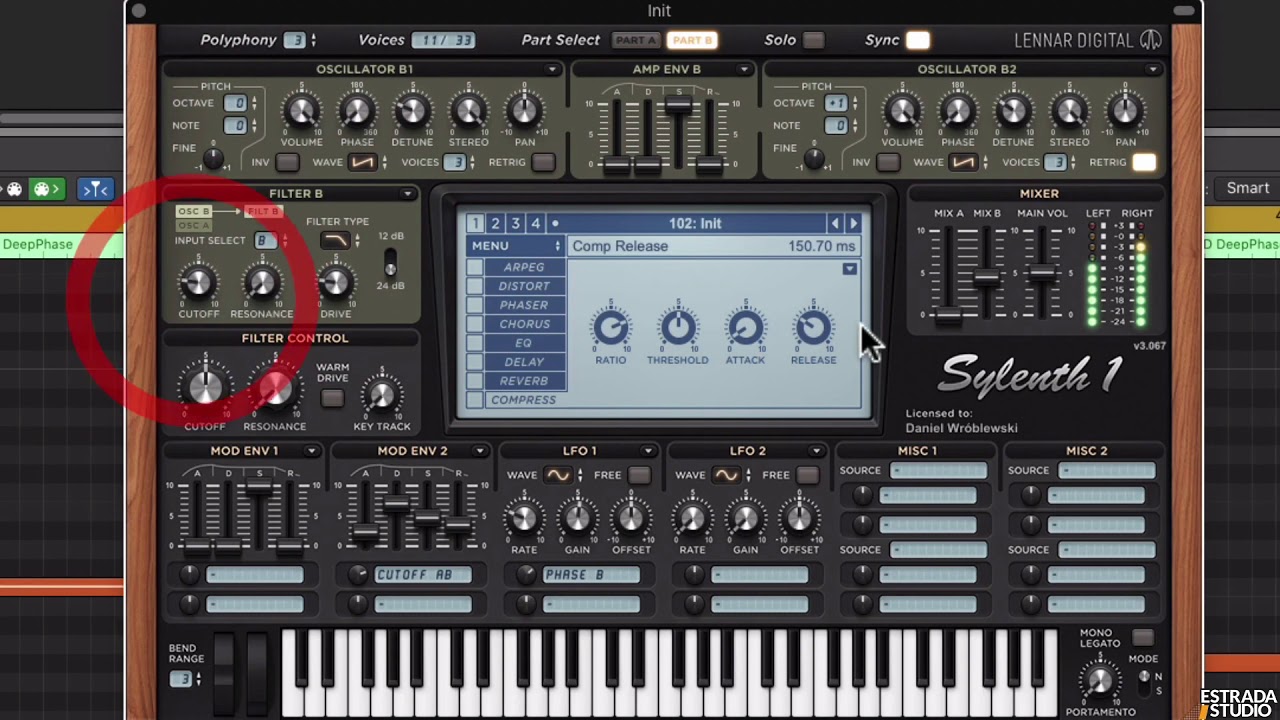
Task: Open the PHASE B destination field in LFO 1
Action: [x=591, y=575]
